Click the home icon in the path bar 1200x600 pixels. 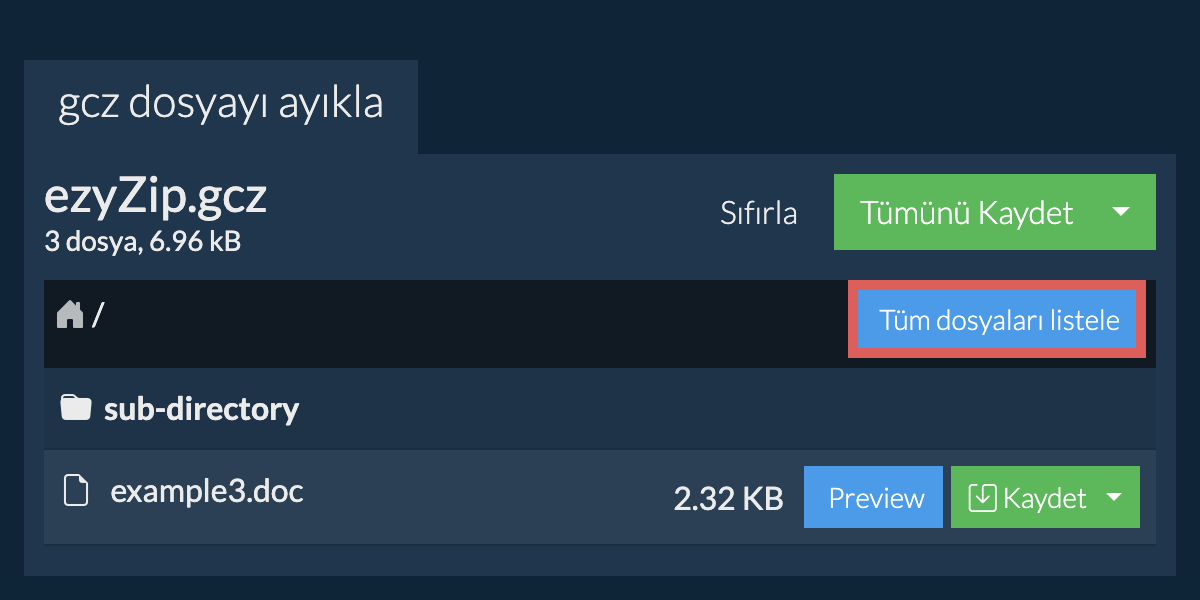pyautogui.click(x=70, y=315)
